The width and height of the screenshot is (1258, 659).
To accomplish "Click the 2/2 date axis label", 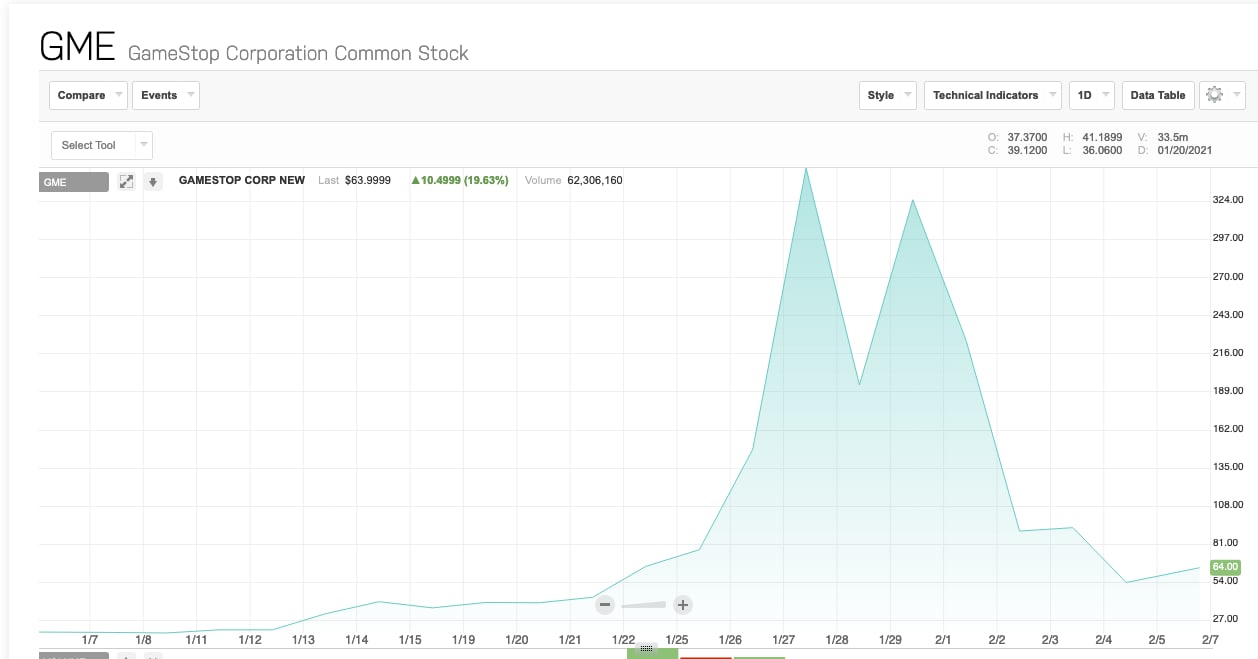I will pyautogui.click(x=997, y=640).
